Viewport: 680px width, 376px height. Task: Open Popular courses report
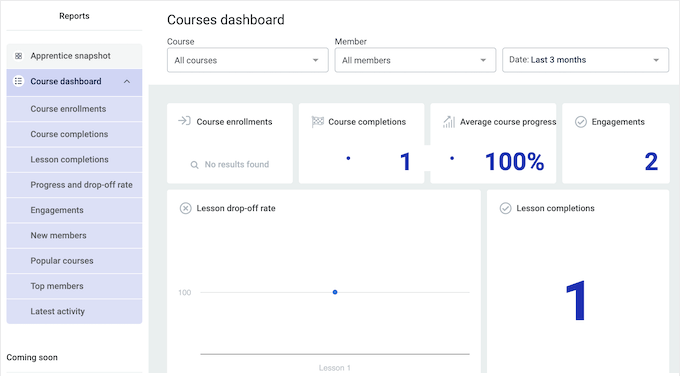74,261
